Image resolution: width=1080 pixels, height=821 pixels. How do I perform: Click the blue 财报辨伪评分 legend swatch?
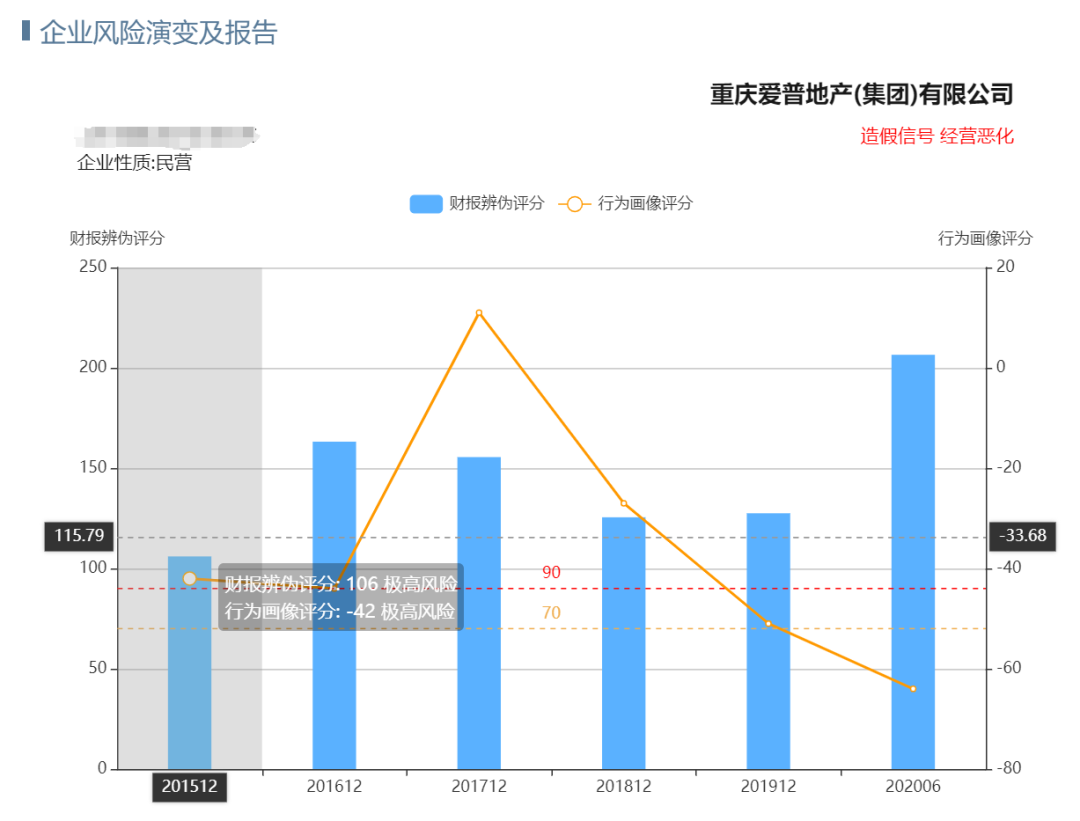[x=426, y=204]
